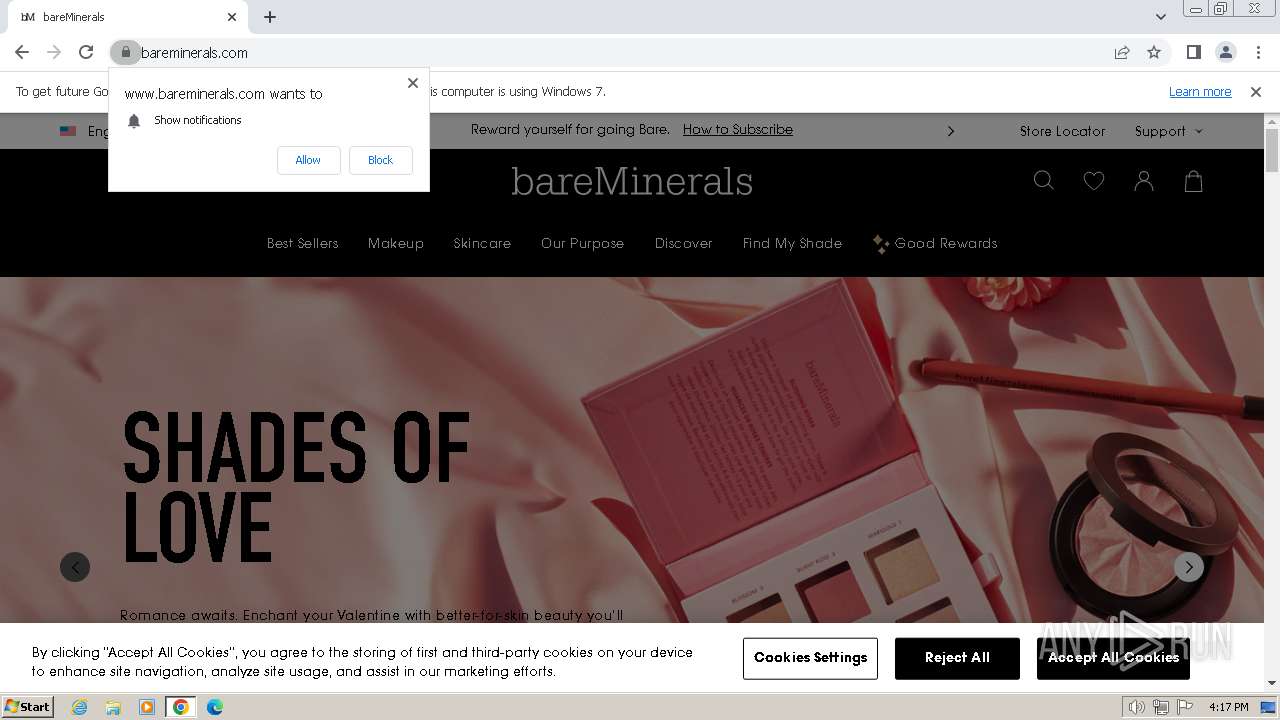Open Chrome three-dot menu
The height and width of the screenshot is (720, 1280).
pos(1258,52)
